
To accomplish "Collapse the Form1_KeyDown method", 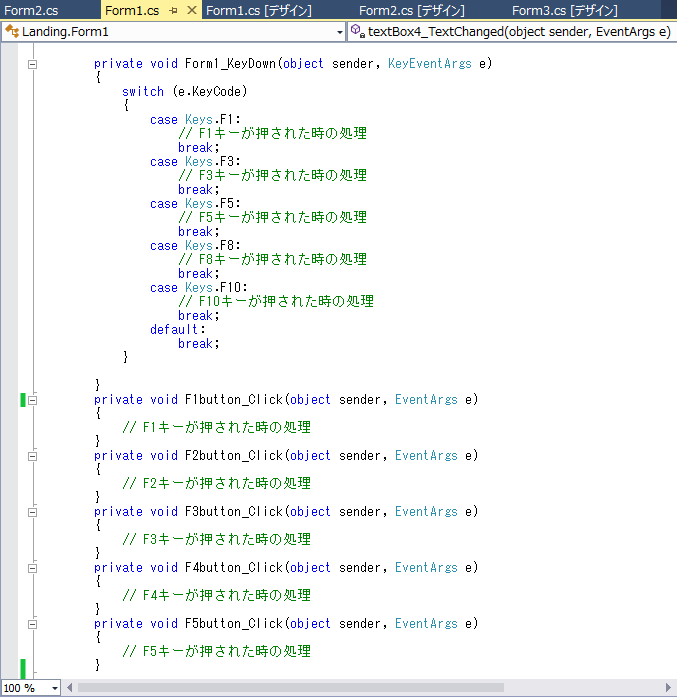I will (x=32, y=64).
